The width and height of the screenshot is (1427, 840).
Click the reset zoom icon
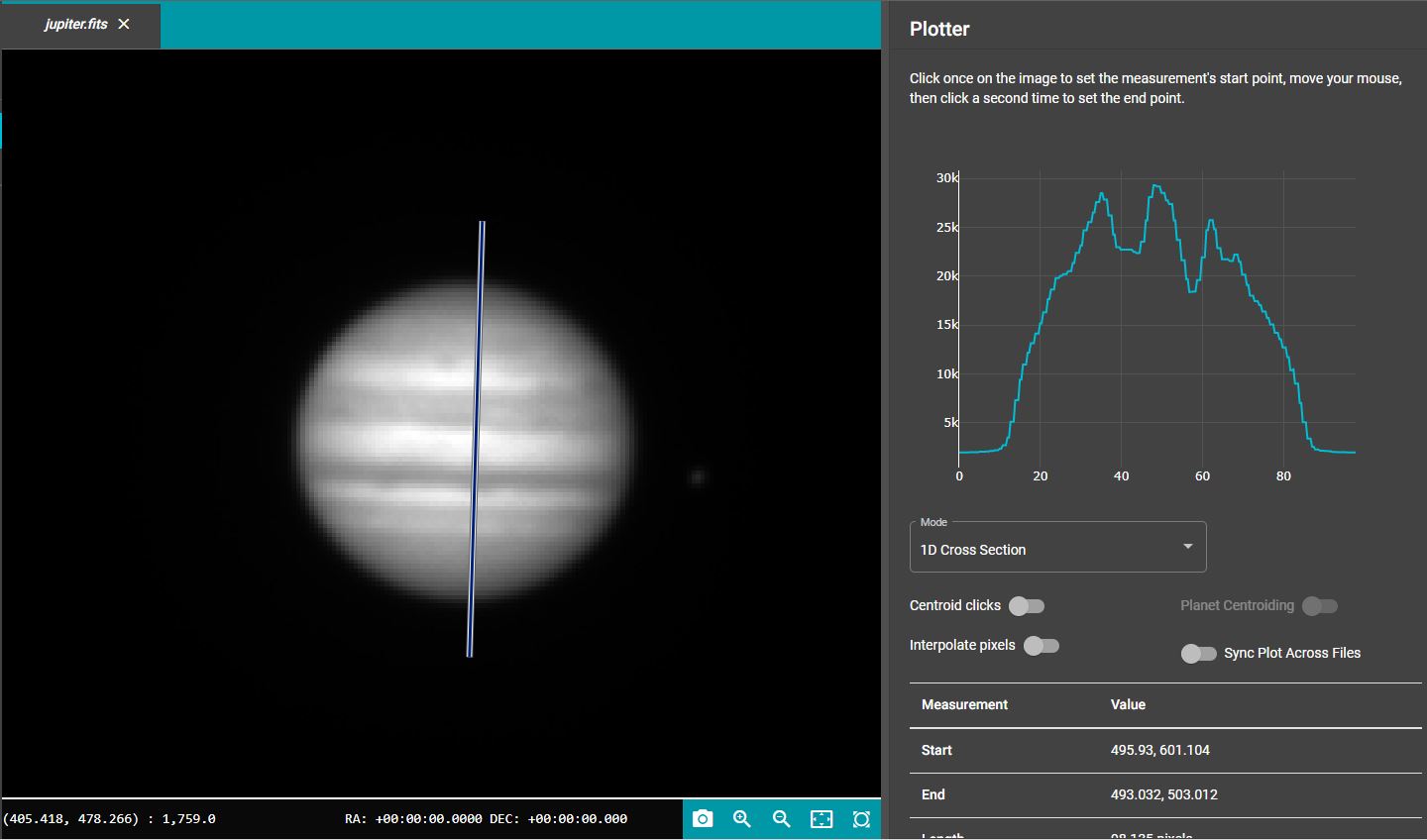861,819
